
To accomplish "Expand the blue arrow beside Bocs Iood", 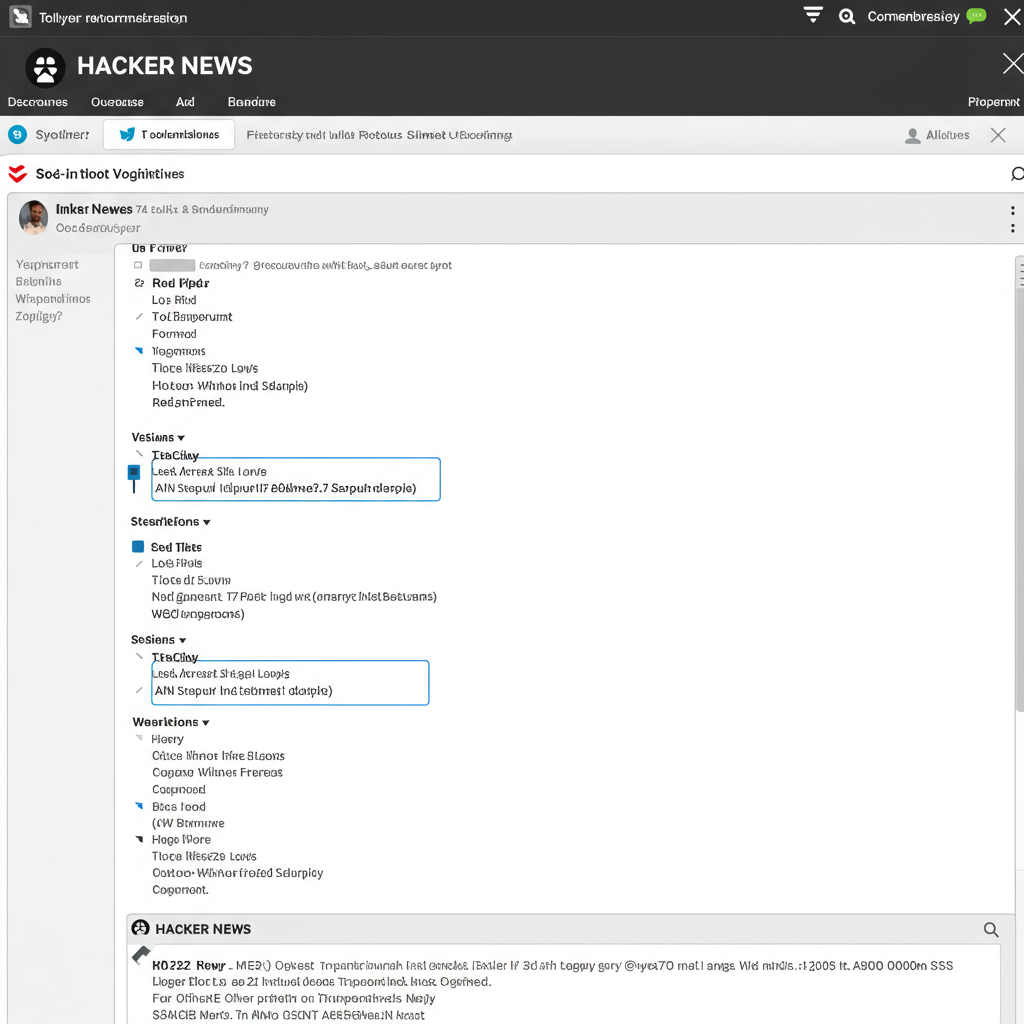I will 138,806.
